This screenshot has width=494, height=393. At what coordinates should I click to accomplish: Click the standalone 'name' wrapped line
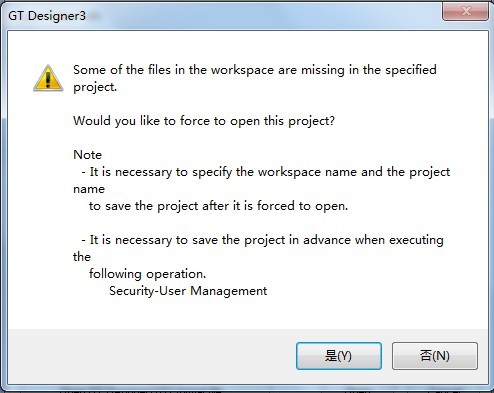[89, 189]
